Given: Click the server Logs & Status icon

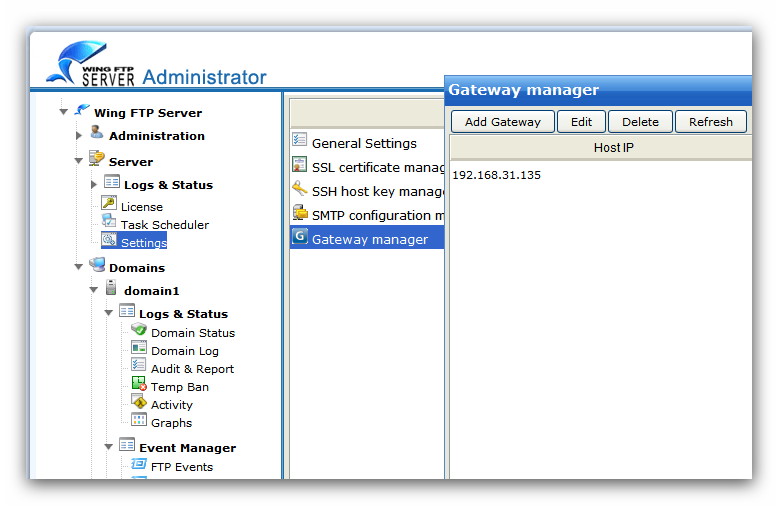Looking at the screenshot, I should (x=112, y=182).
